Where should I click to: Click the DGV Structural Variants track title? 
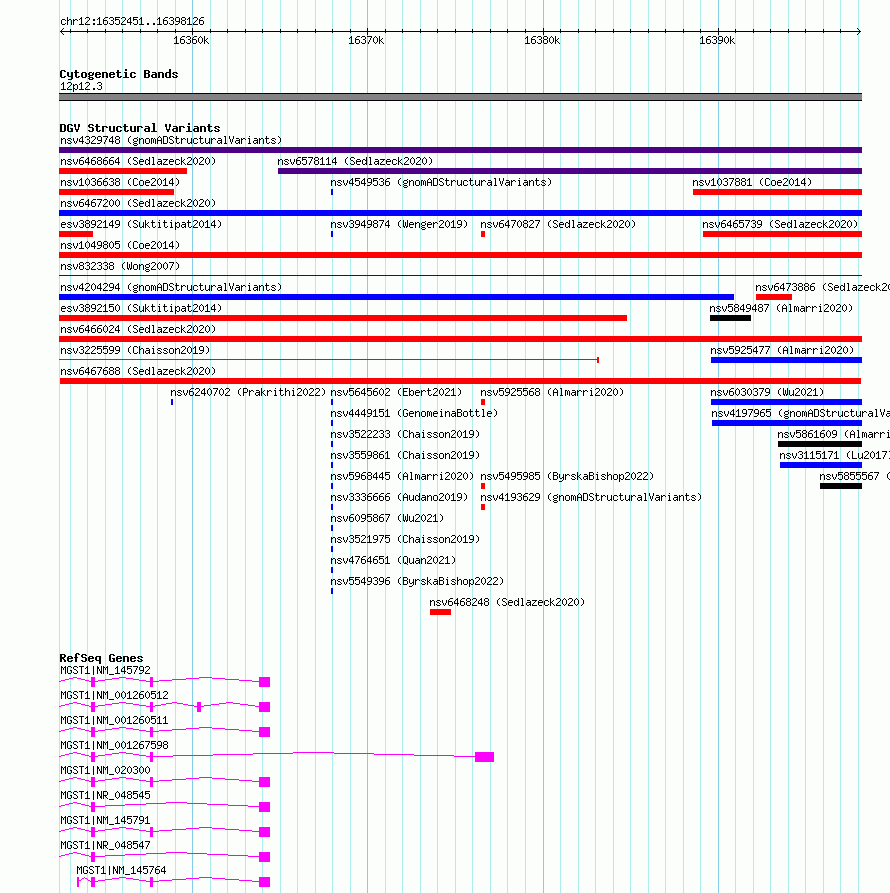(x=140, y=128)
